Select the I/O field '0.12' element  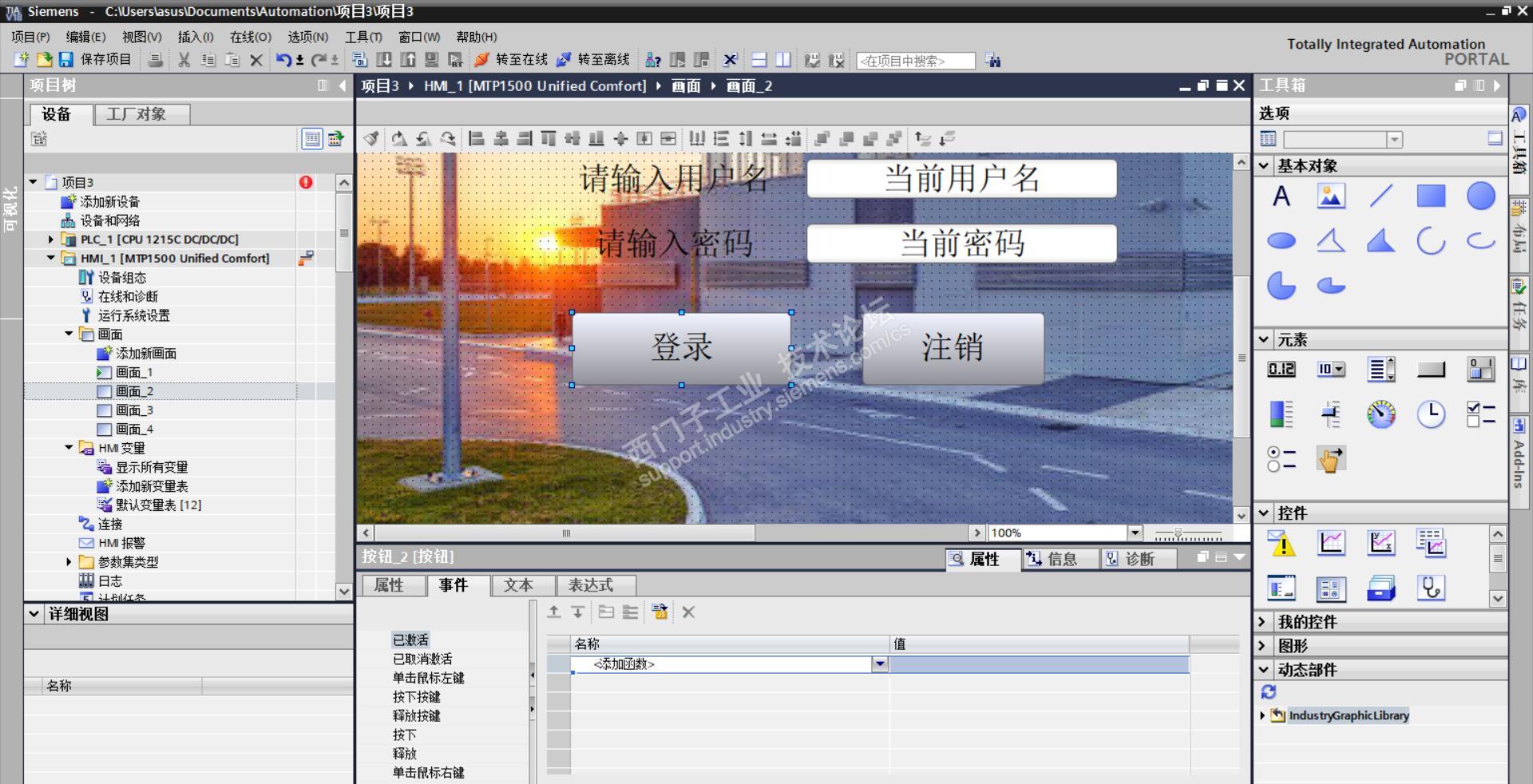(x=1281, y=369)
